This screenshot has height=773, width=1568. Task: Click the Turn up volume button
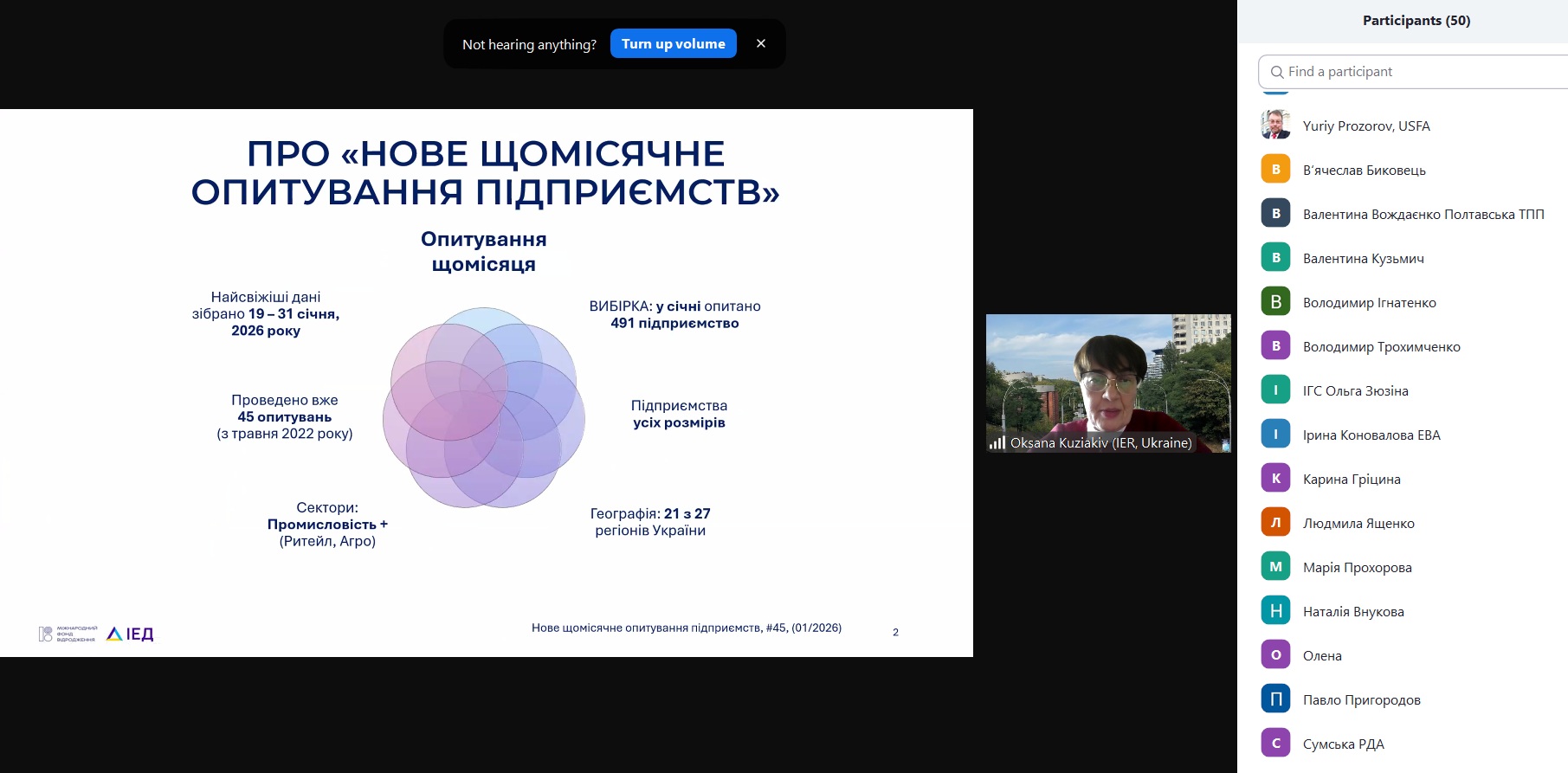(x=673, y=43)
